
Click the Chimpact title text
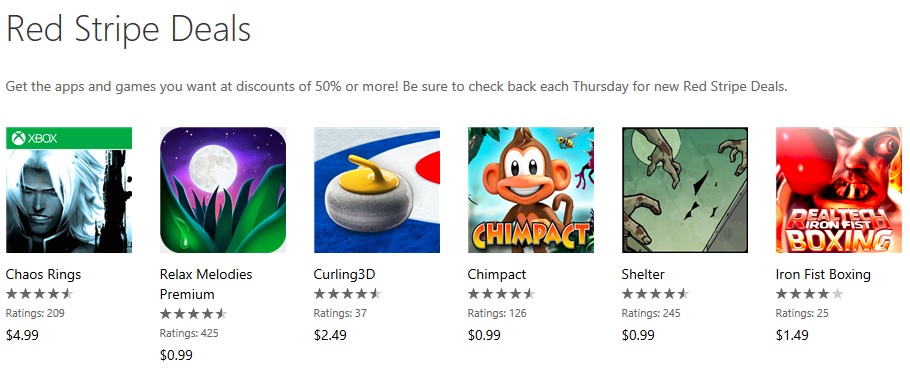[x=497, y=275]
